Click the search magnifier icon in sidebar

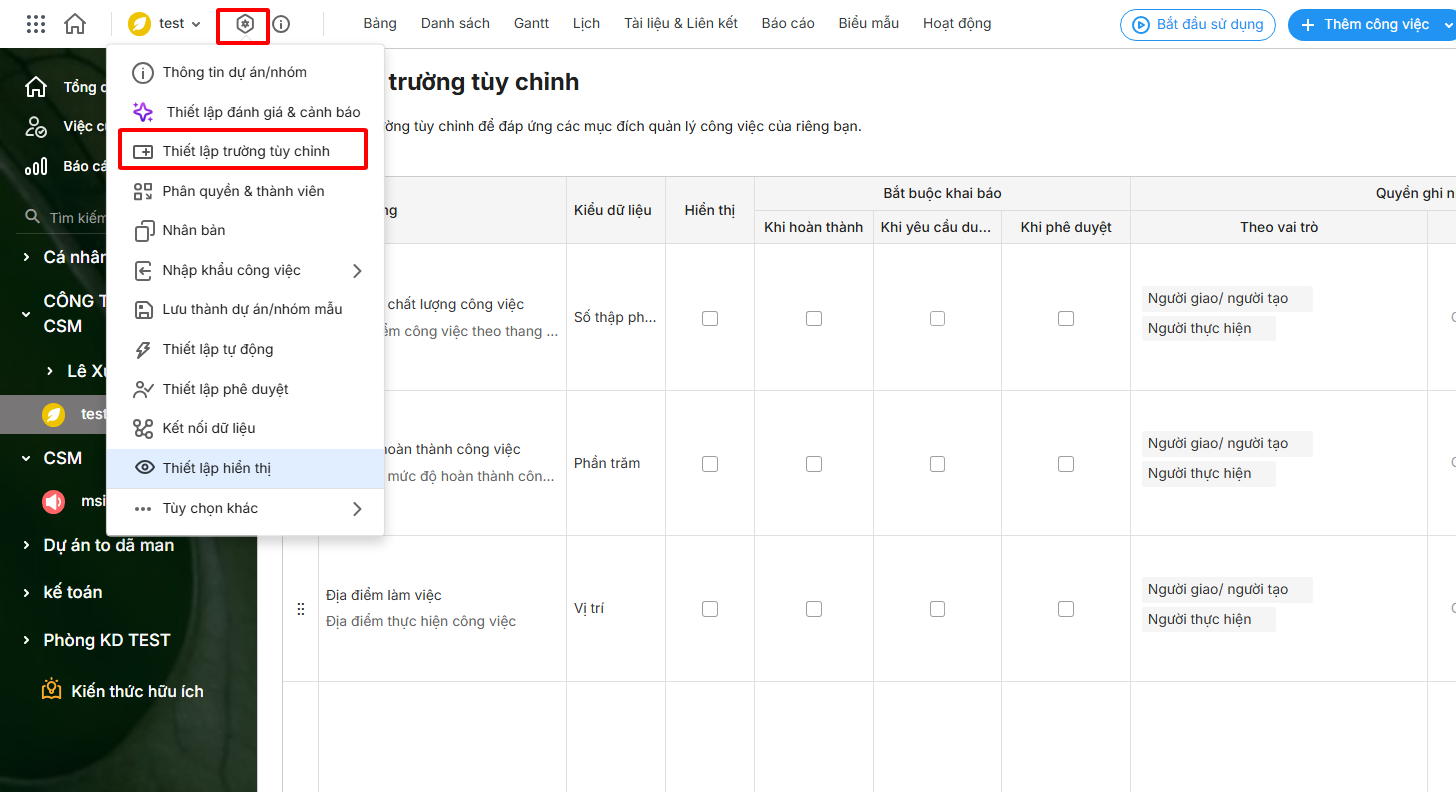point(33,217)
